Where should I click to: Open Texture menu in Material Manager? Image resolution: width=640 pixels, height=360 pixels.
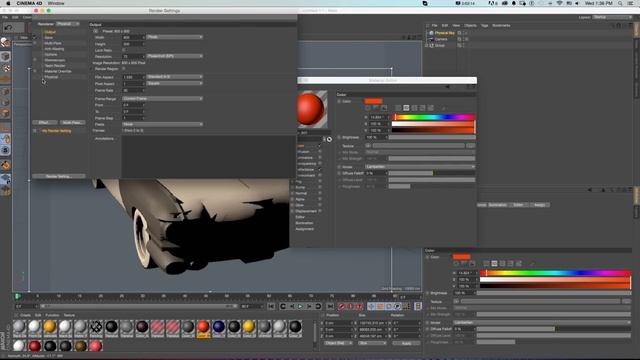click(x=69, y=316)
